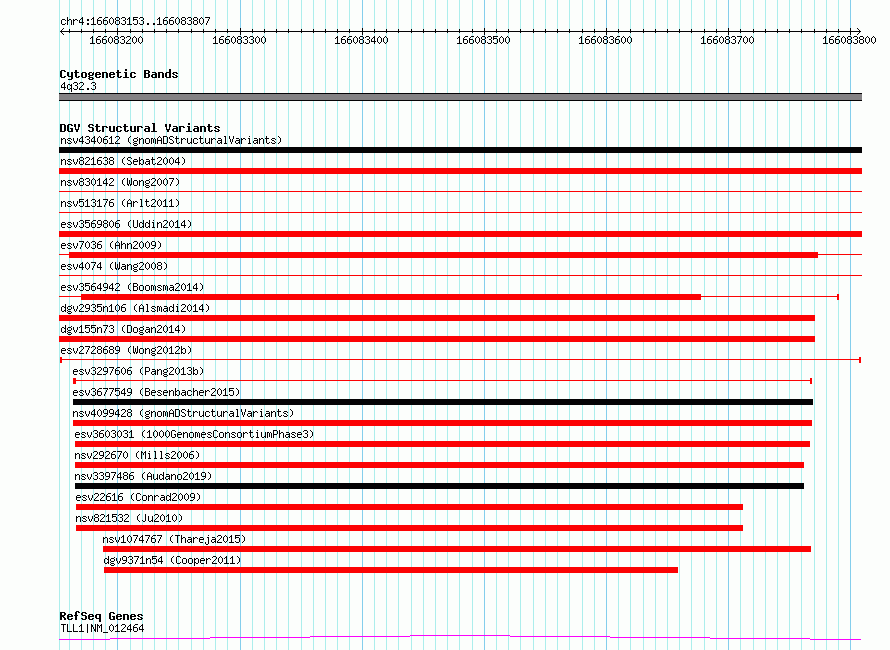Click the esv2728689 (Wong2012b) label
This screenshot has width=890, height=650.
click(x=126, y=350)
